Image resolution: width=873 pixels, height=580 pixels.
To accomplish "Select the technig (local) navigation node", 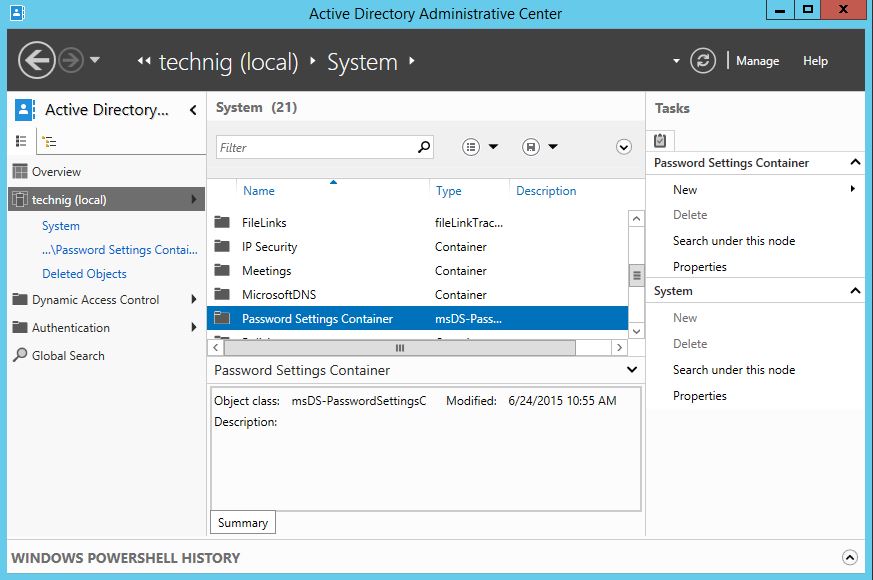I will click(x=106, y=199).
